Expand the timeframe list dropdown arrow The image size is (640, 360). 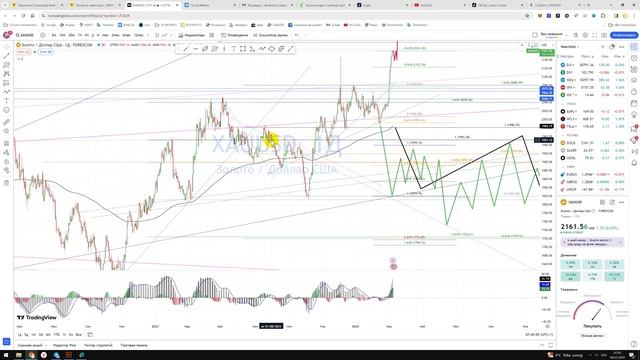(149, 35)
